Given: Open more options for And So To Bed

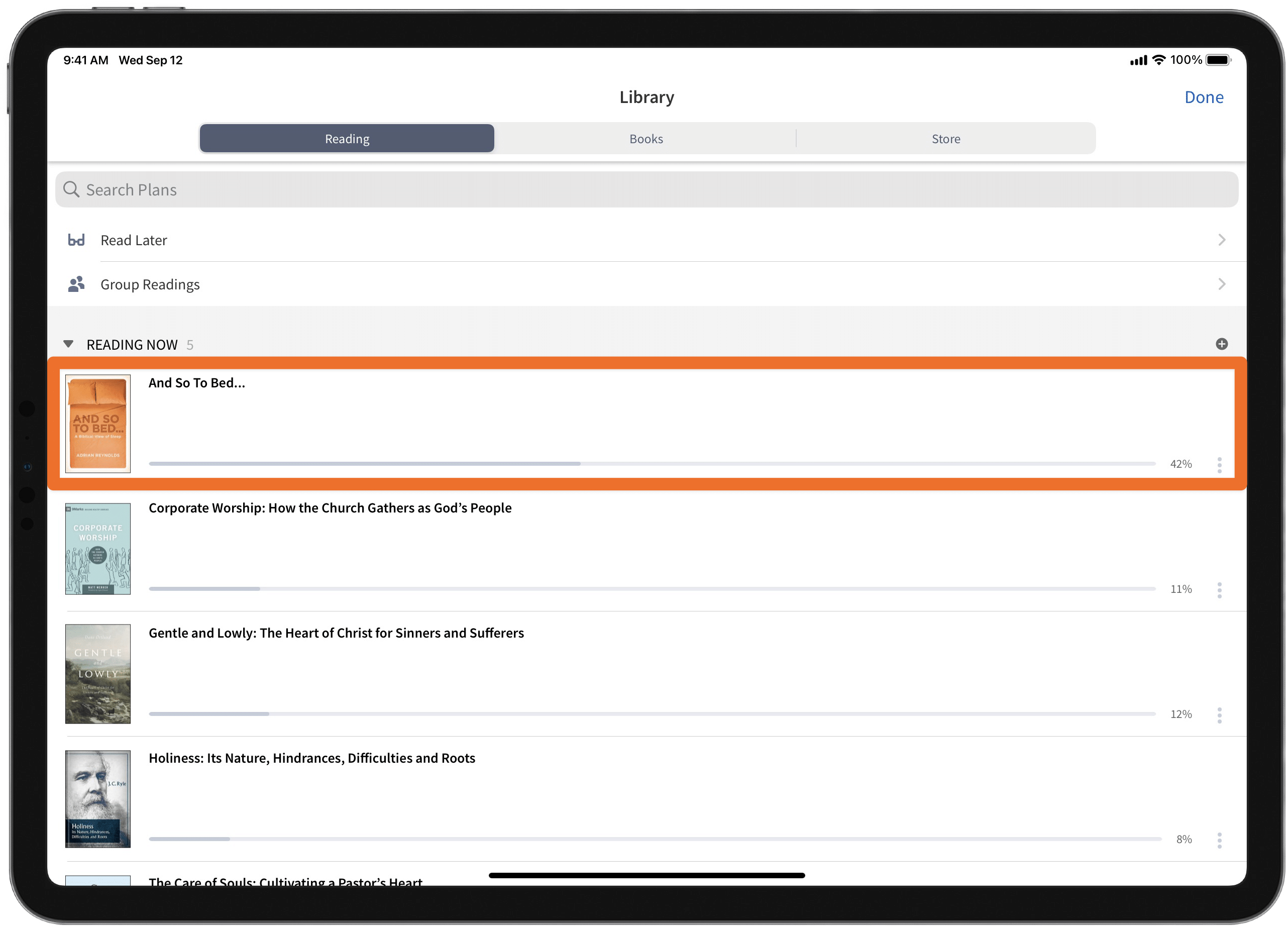Looking at the screenshot, I should click(x=1219, y=465).
